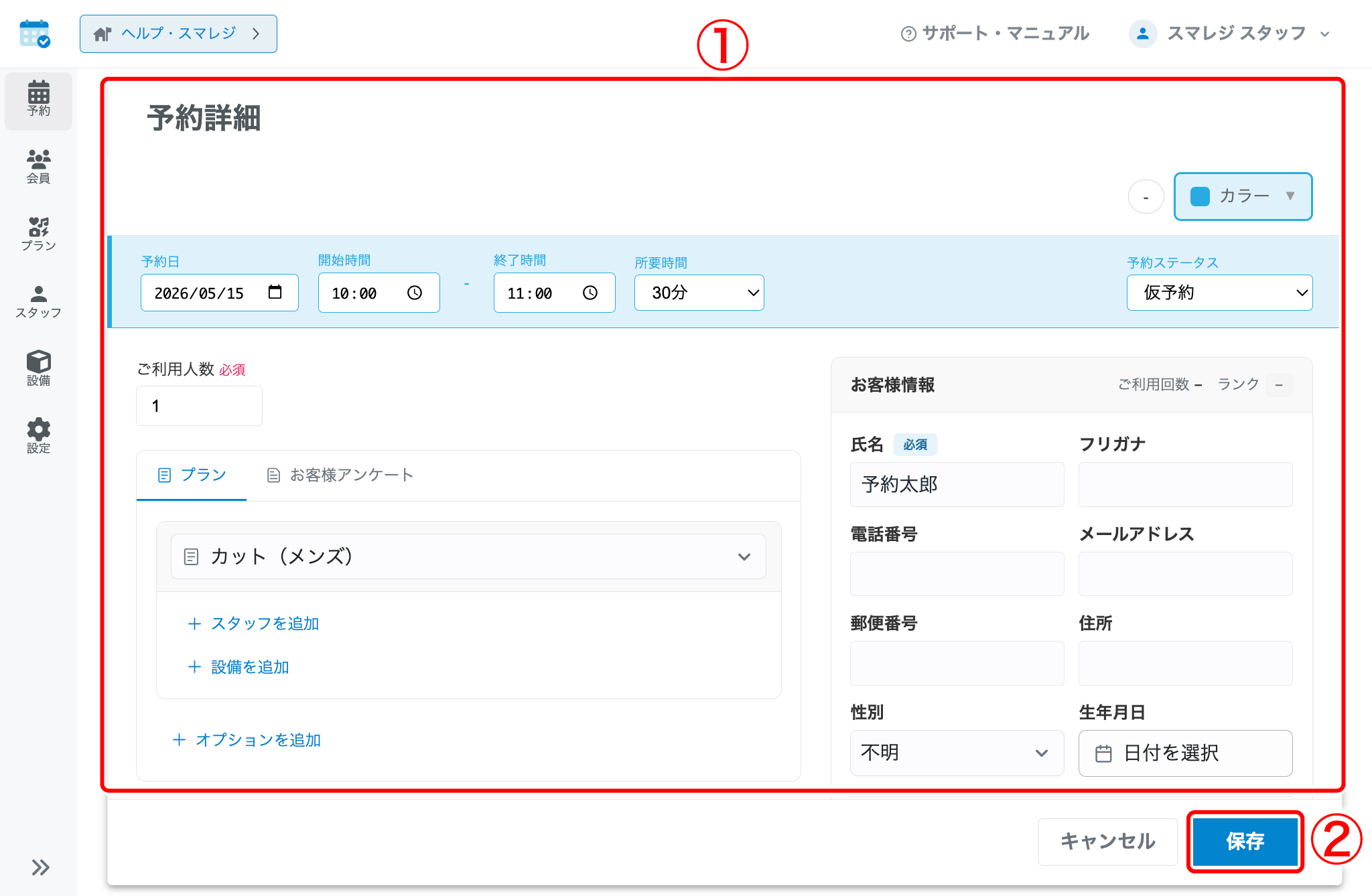This screenshot has height=896, width=1372.
Task: Expand the カット（メンズ） plan selector
Action: click(468, 556)
